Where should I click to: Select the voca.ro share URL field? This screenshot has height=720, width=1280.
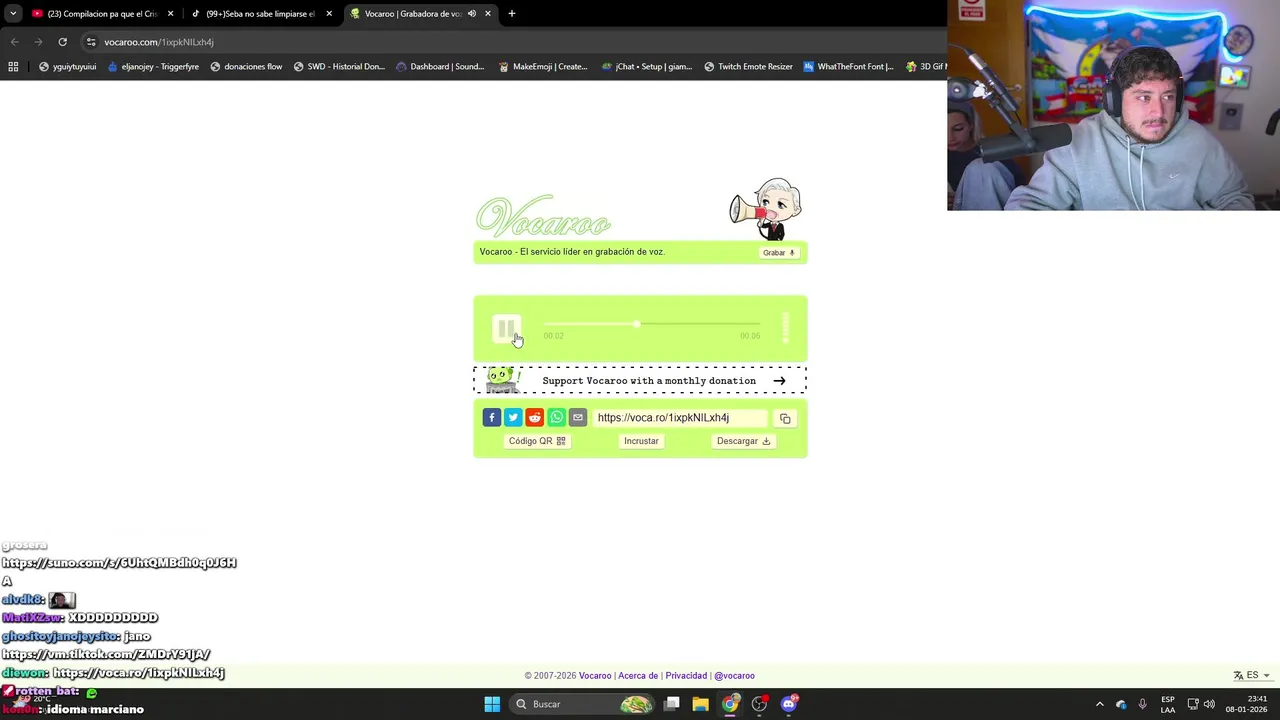click(680, 418)
